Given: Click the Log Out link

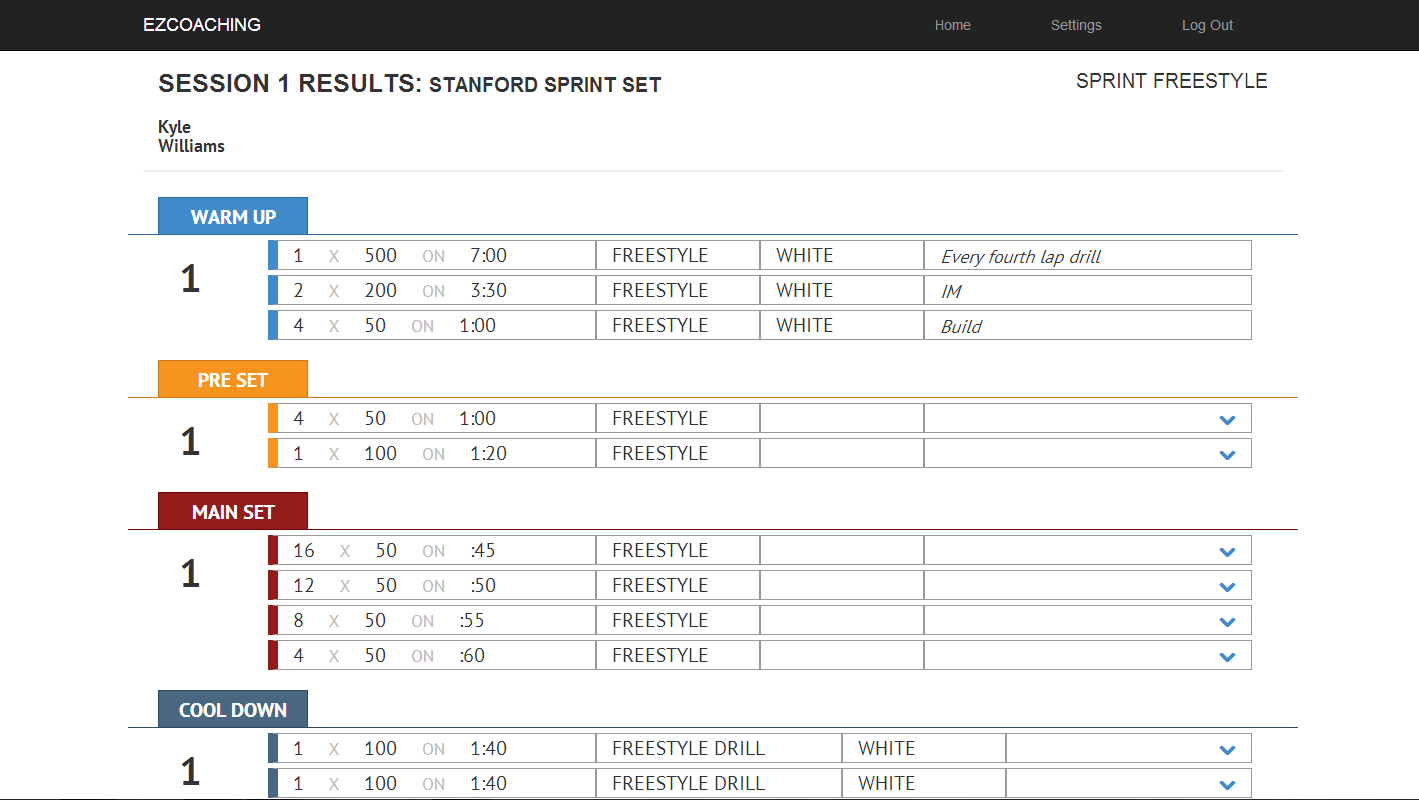Looking at the screenshot, I should click(x=1207, y=25).
